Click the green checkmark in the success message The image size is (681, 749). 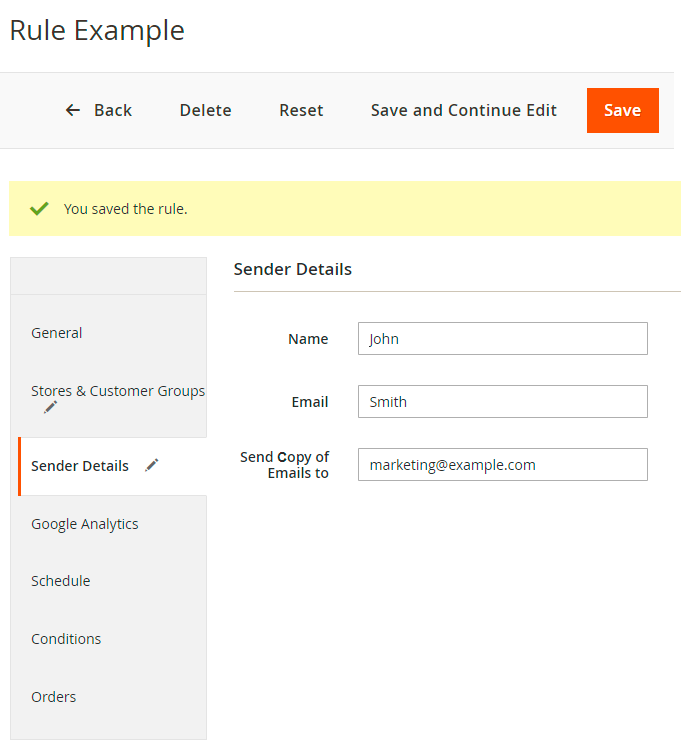[x=39, y=209]
